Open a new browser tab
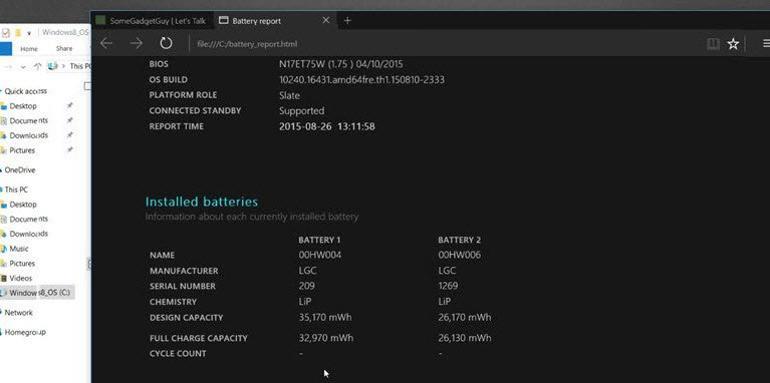770x383 pixels. [x=348, y=21]
